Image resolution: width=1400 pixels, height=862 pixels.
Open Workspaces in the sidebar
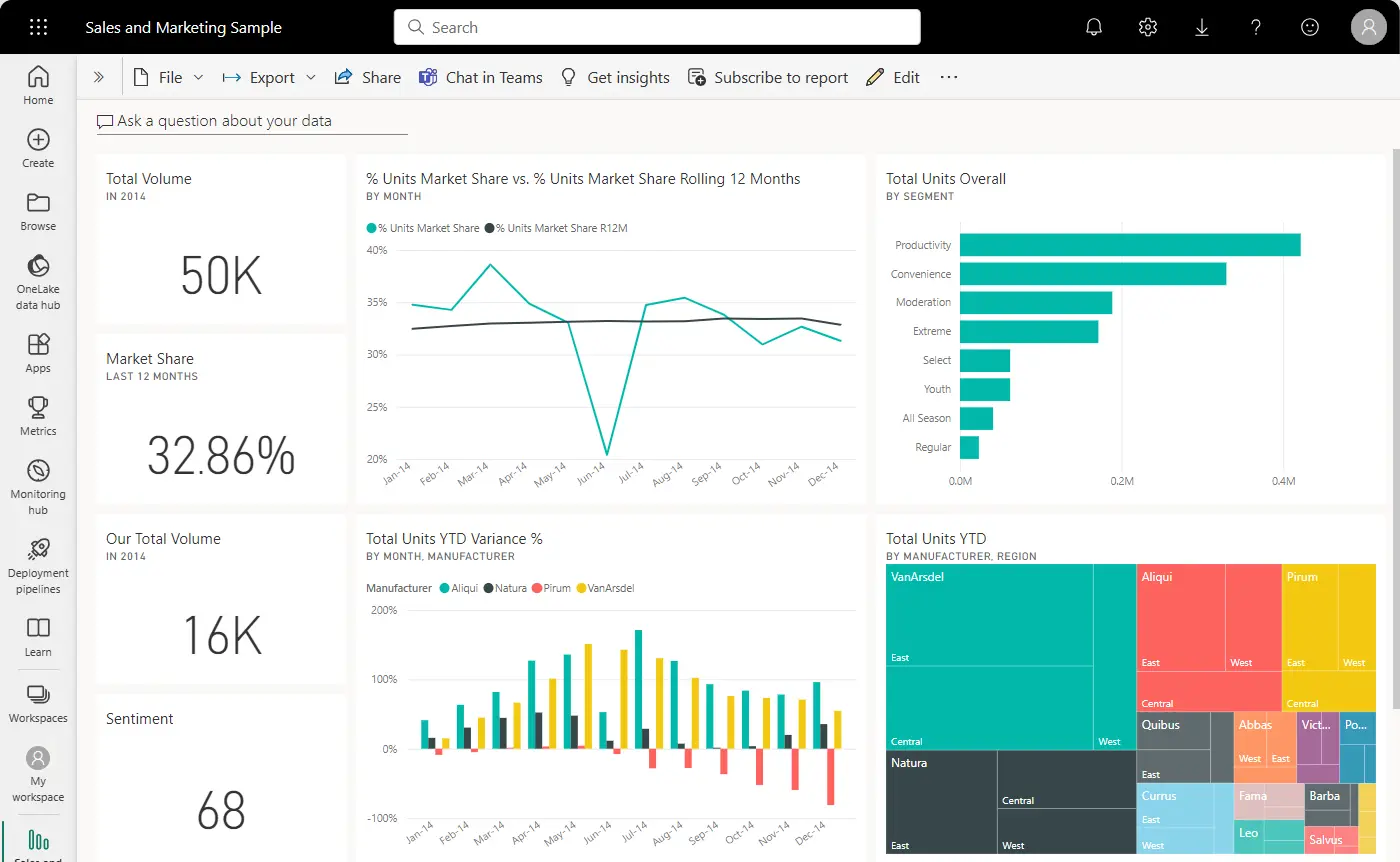click(38, 703)
